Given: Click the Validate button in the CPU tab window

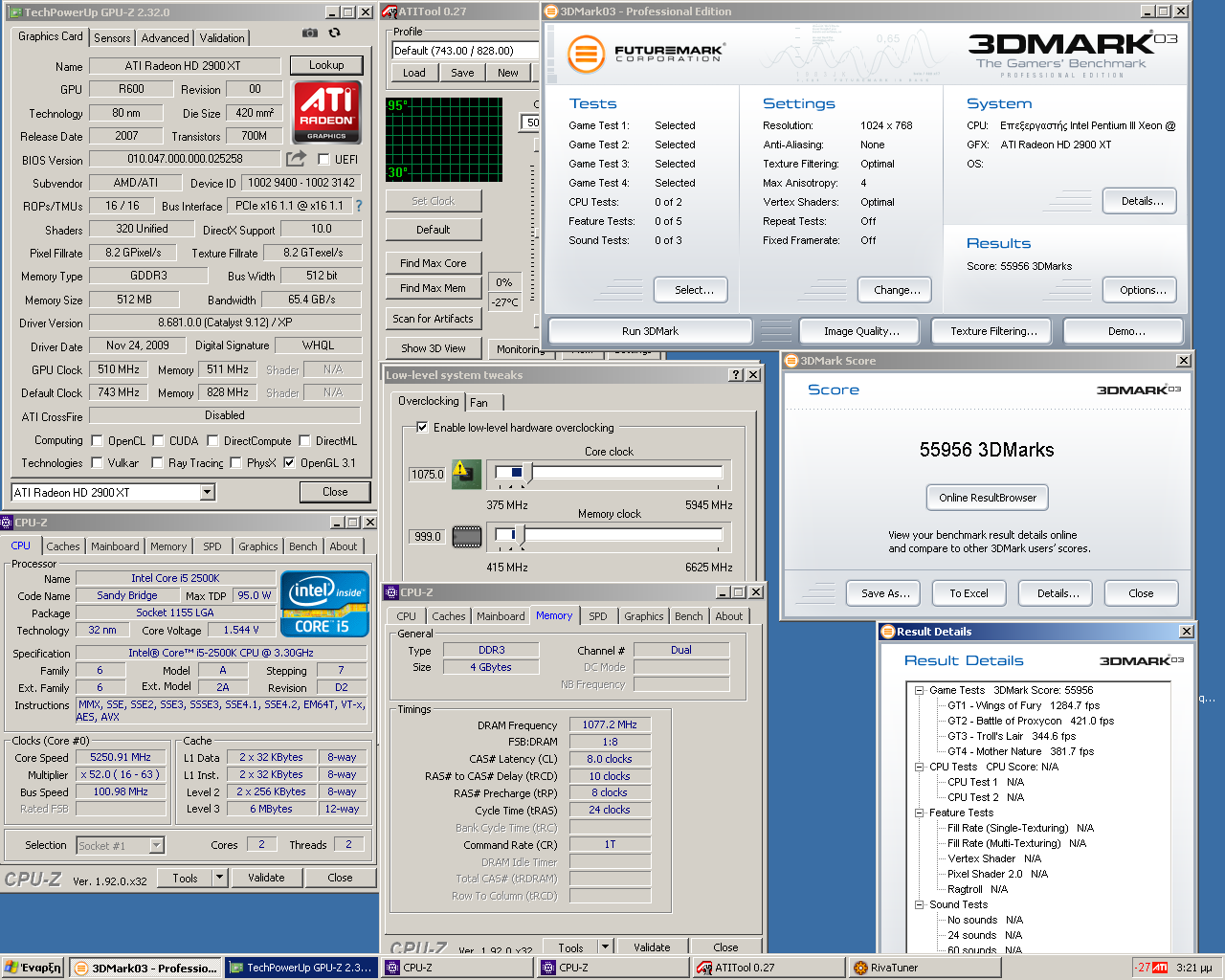Looking at the screenshot, I should [266, 878].
